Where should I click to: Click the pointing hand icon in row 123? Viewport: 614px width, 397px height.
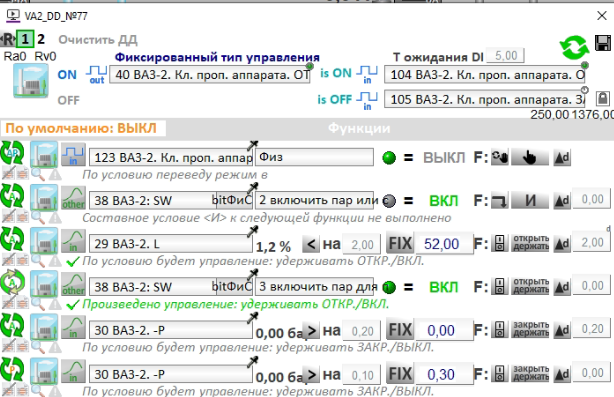530,157
